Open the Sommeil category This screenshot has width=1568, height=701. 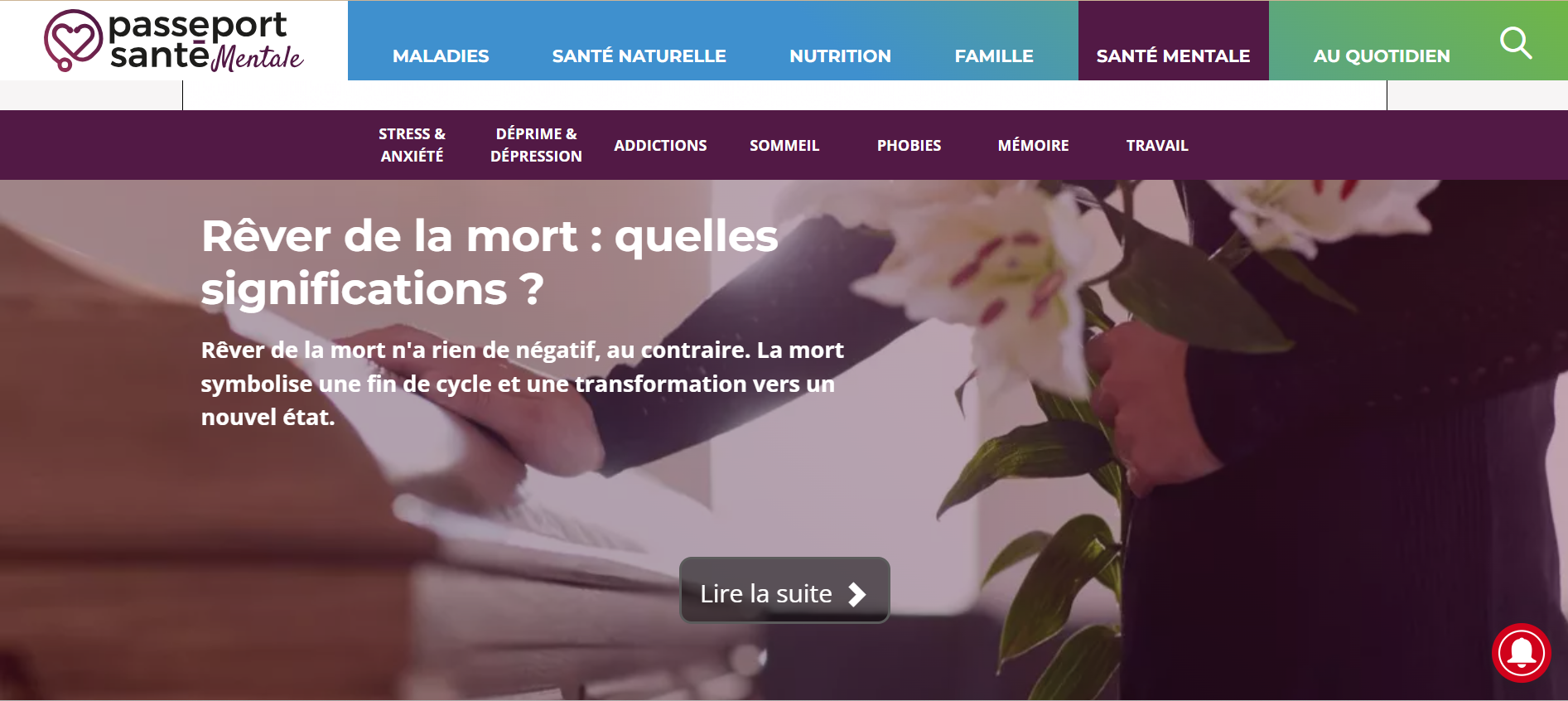click(784, 145)
